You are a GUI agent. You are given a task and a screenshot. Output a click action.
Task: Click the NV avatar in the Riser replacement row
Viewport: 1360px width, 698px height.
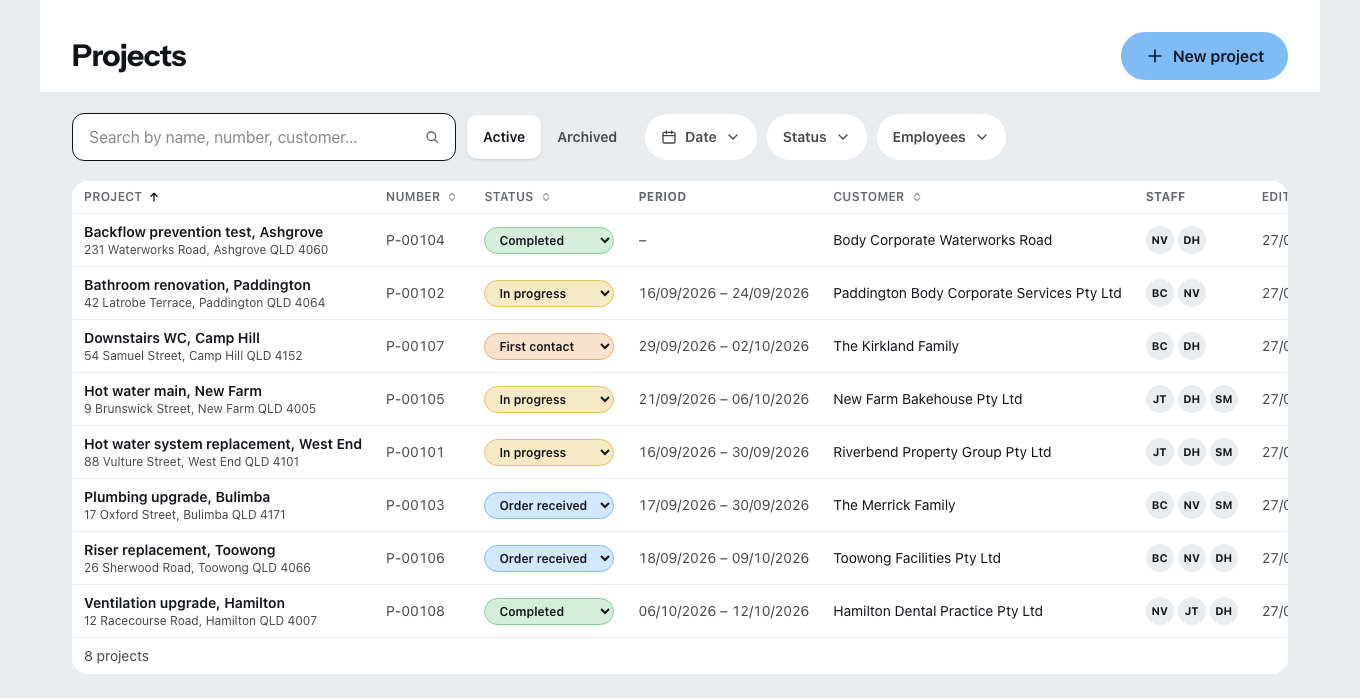pos(1192,558)
